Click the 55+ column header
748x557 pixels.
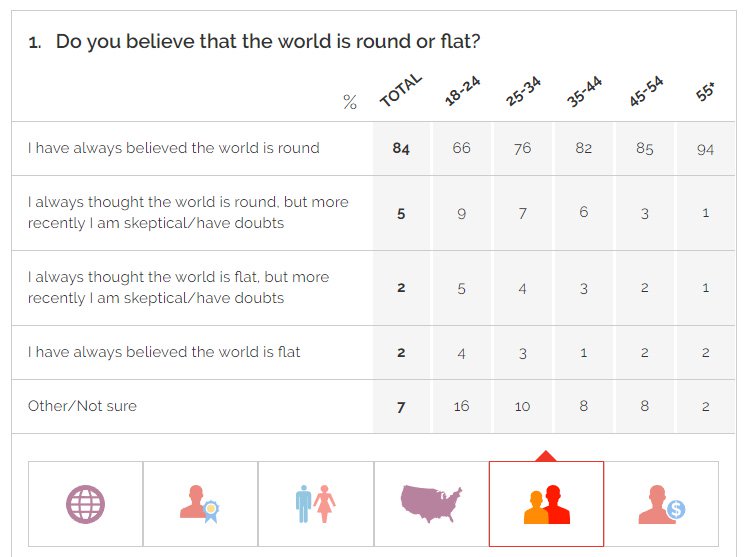click(x=705, y=93)
